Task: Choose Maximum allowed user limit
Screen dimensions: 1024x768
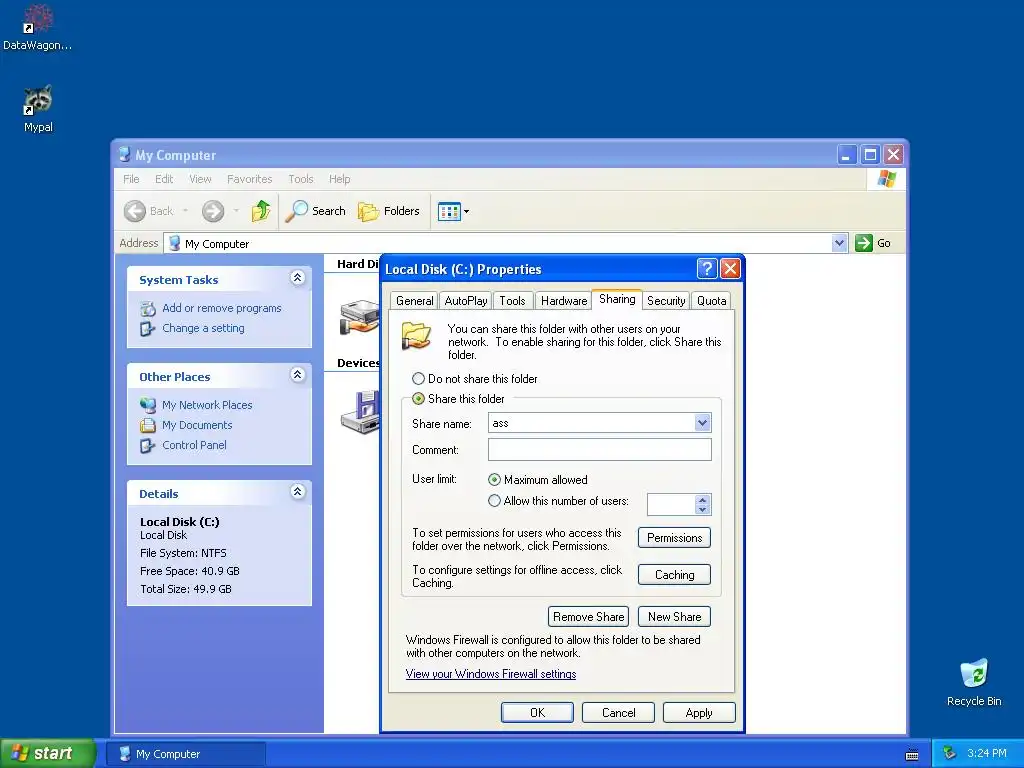Action: tap(538, 479)
